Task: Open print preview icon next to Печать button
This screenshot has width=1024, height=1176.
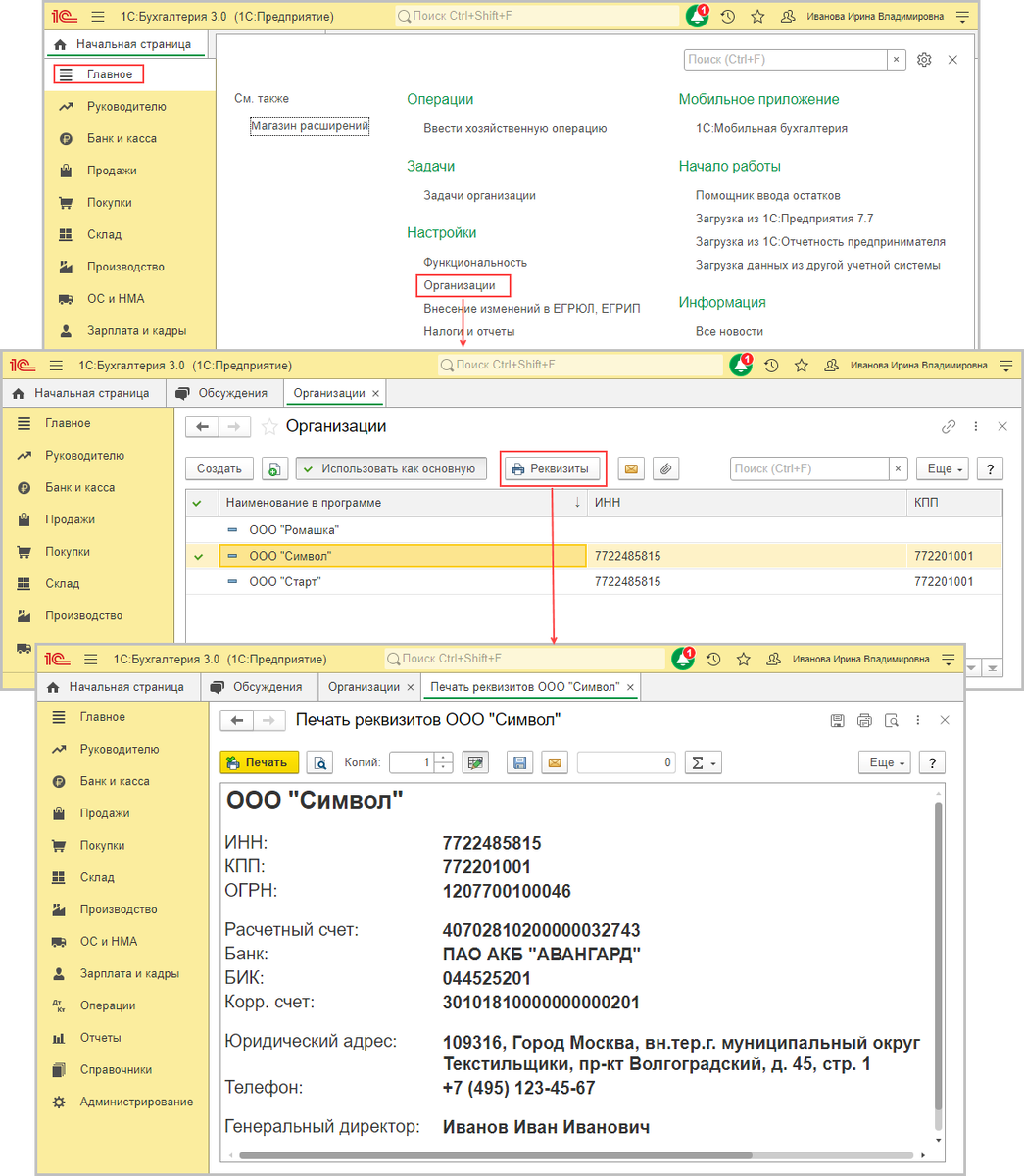Action: pyautogui.click(x=319, y=762)
